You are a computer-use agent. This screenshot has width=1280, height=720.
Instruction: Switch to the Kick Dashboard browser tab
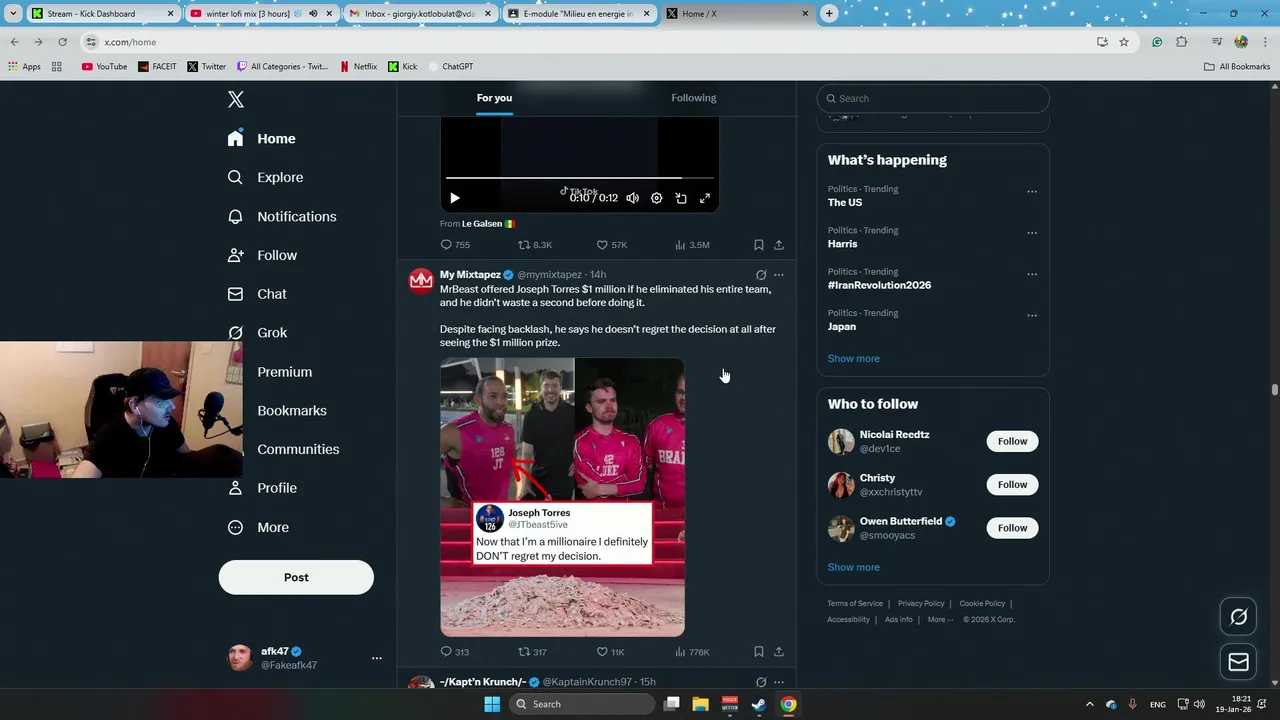tap(103, 14)
